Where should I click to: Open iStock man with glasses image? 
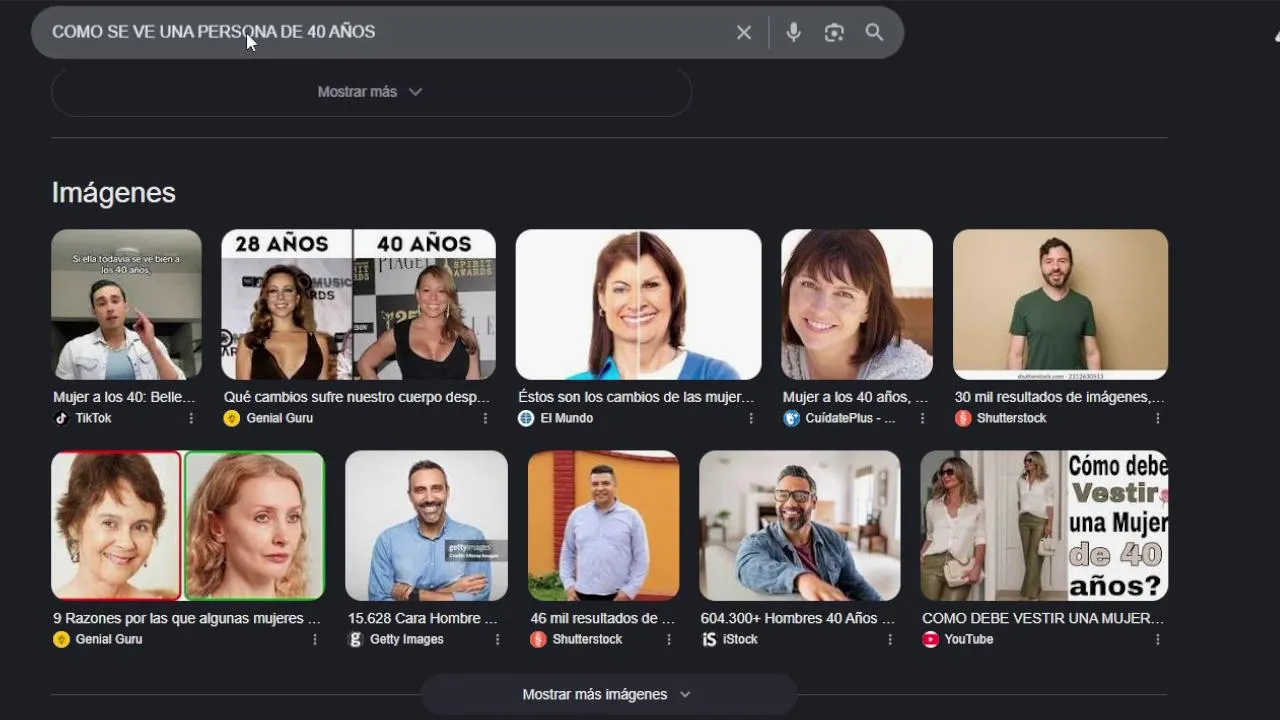pyautogui.click(x=799, y=525)
